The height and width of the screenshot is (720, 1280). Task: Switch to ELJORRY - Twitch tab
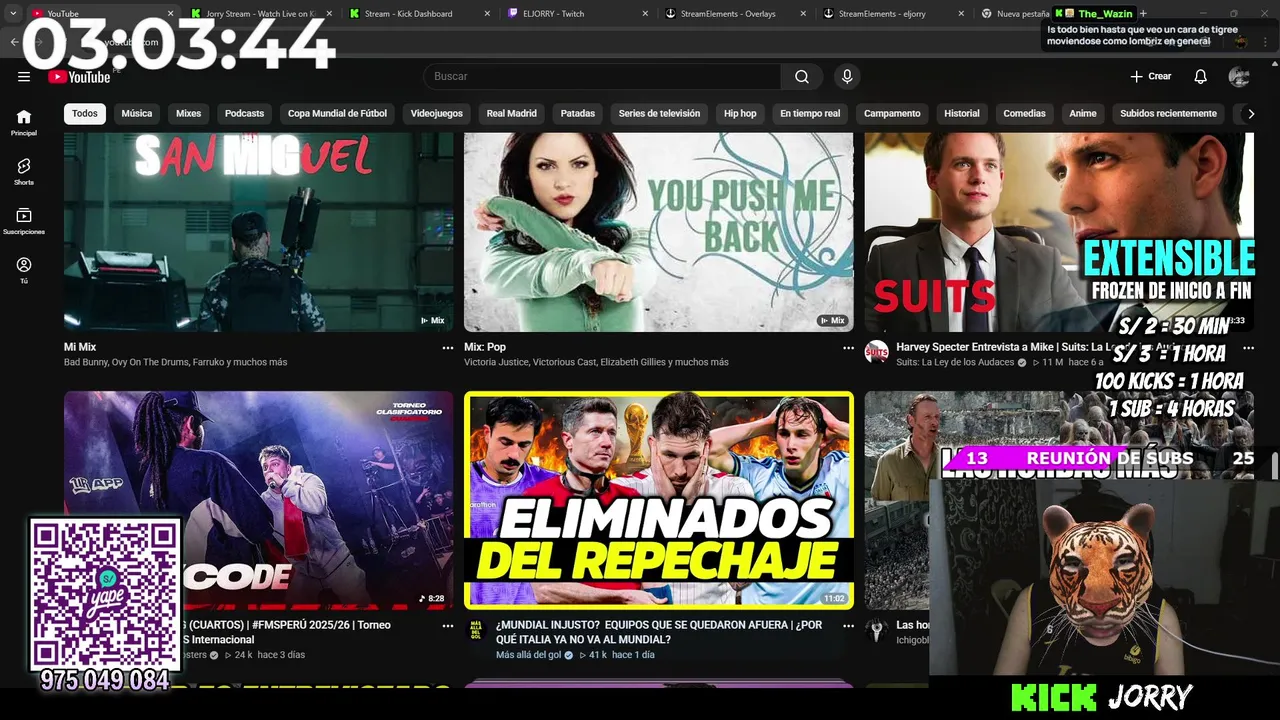coord(577,14)
